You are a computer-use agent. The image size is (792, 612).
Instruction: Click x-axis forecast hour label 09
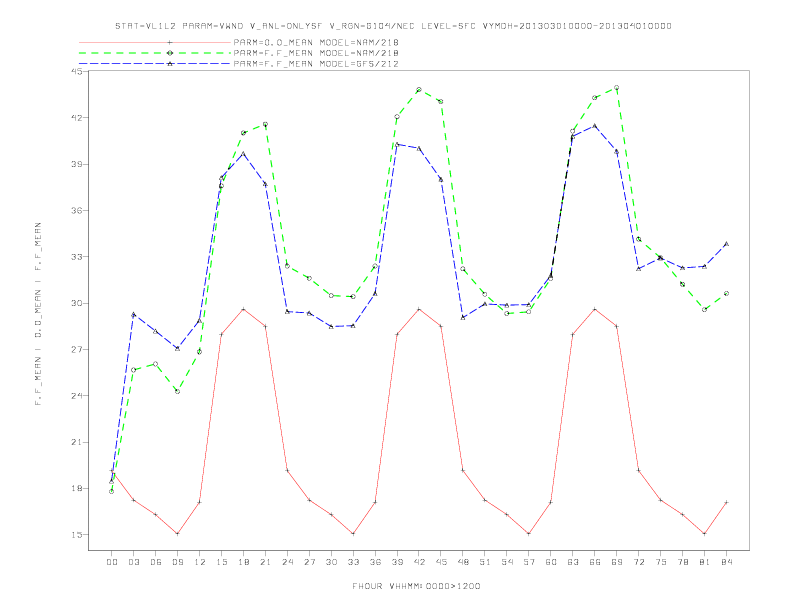(x=177, y=562)
